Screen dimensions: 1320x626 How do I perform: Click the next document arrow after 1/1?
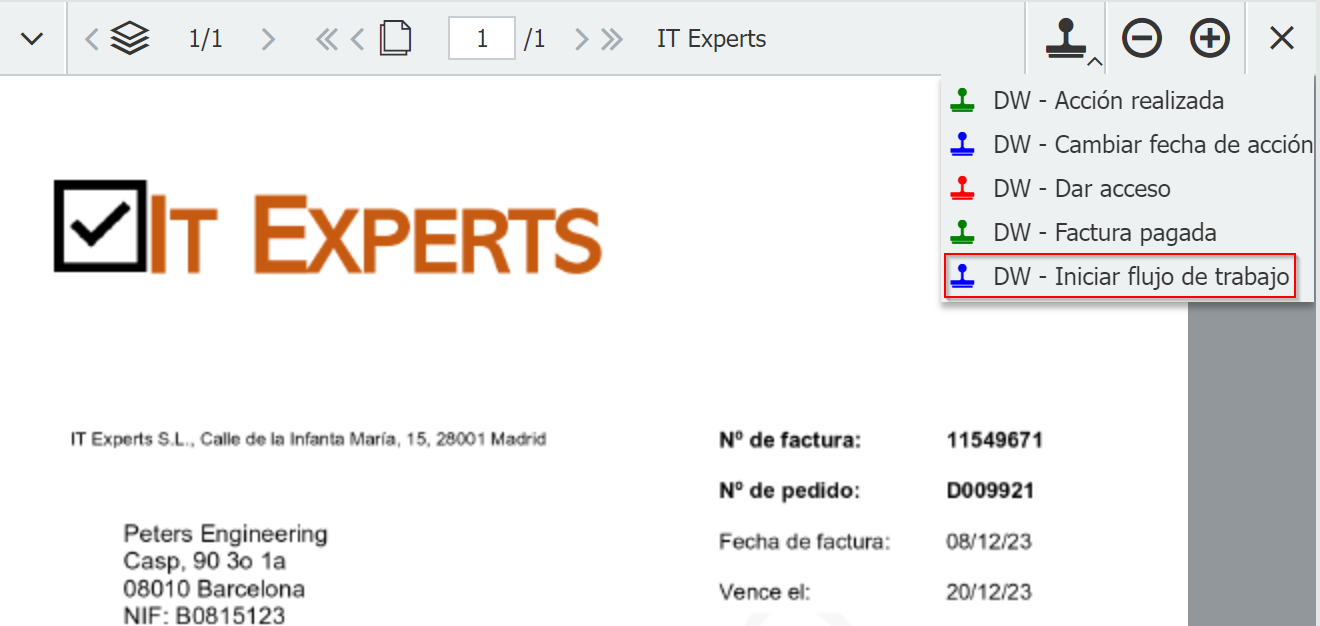coord(267,38)
